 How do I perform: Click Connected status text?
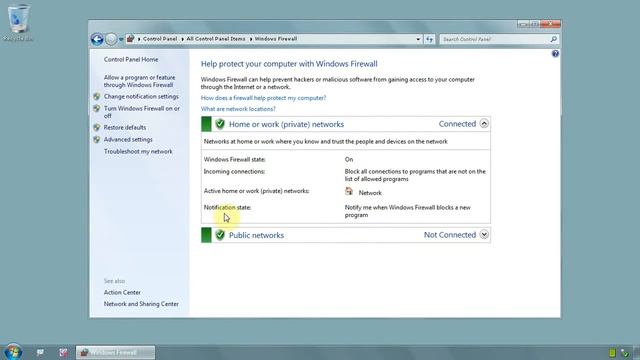tap(457, 124)
